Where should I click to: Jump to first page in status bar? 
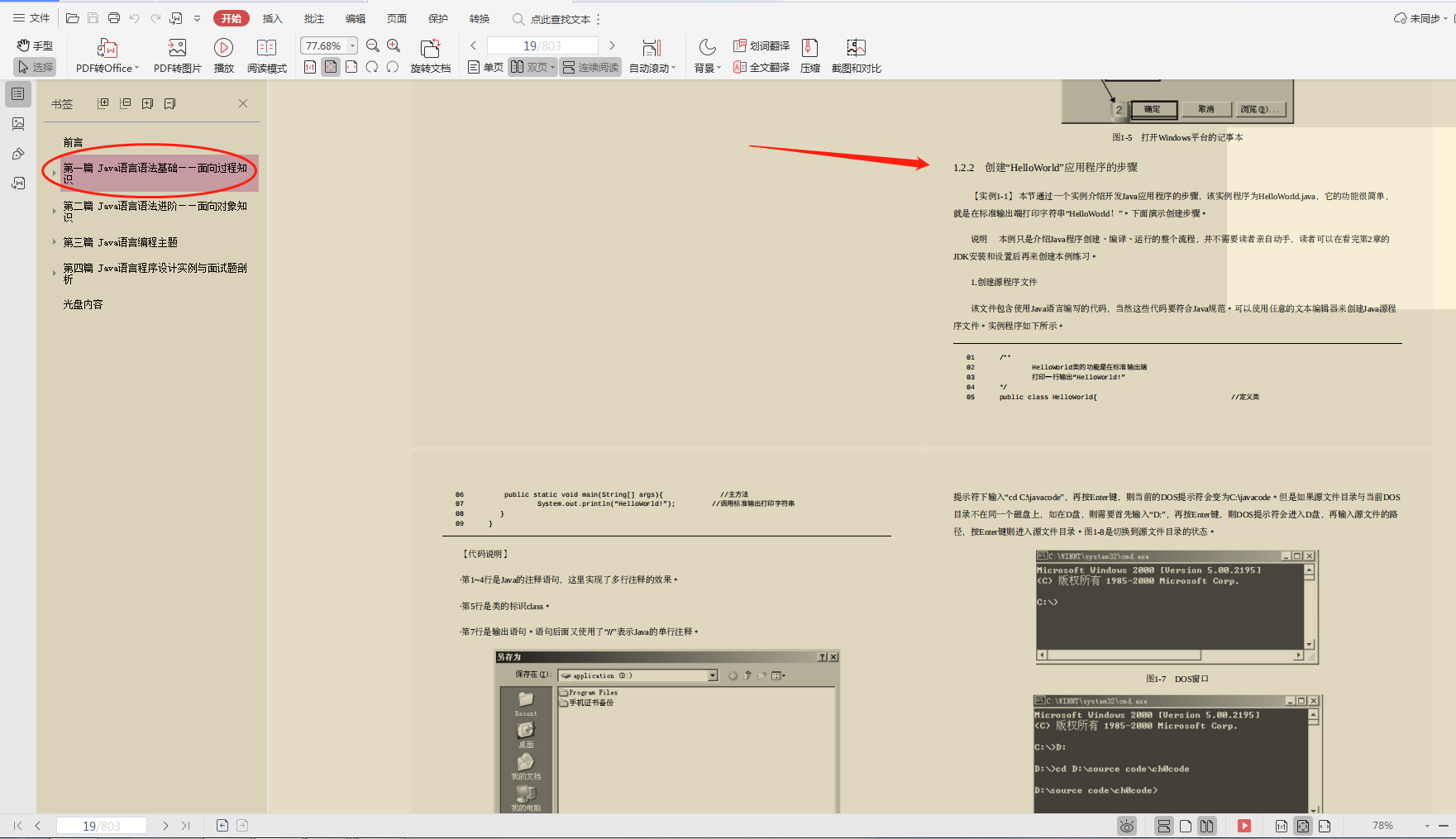(17, 825)
